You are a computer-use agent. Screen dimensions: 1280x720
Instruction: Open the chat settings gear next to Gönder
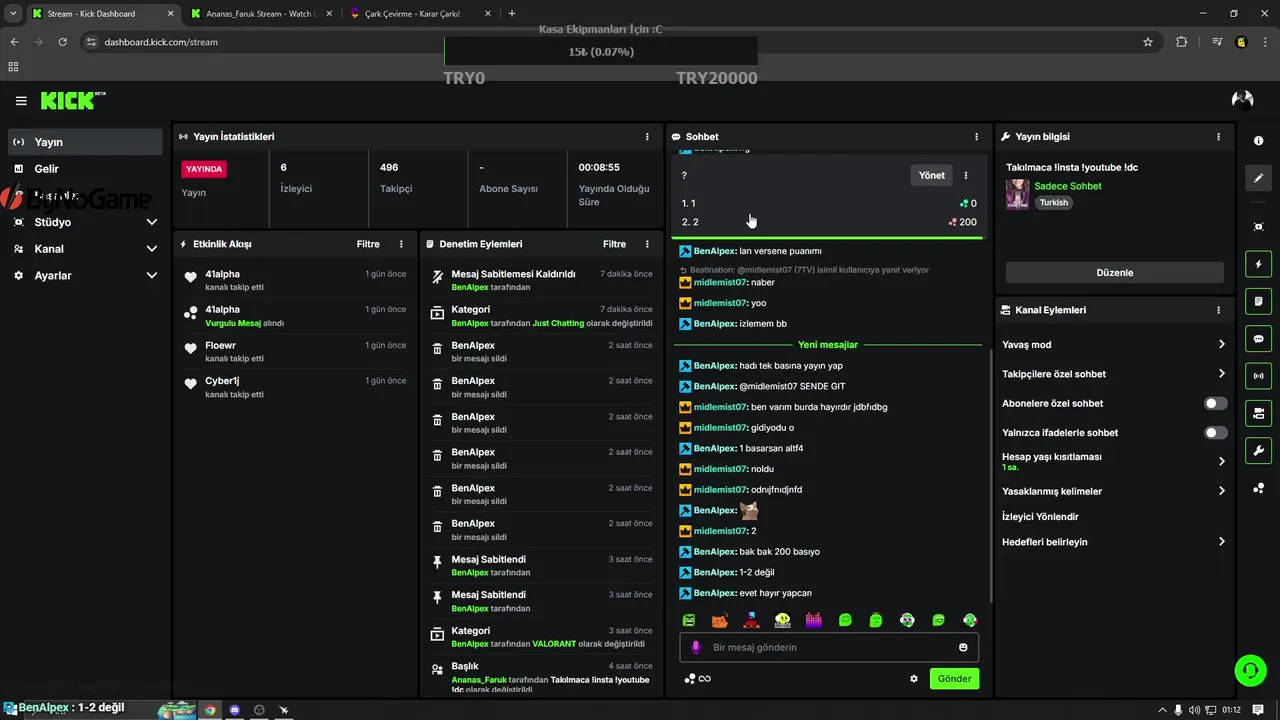914,678
